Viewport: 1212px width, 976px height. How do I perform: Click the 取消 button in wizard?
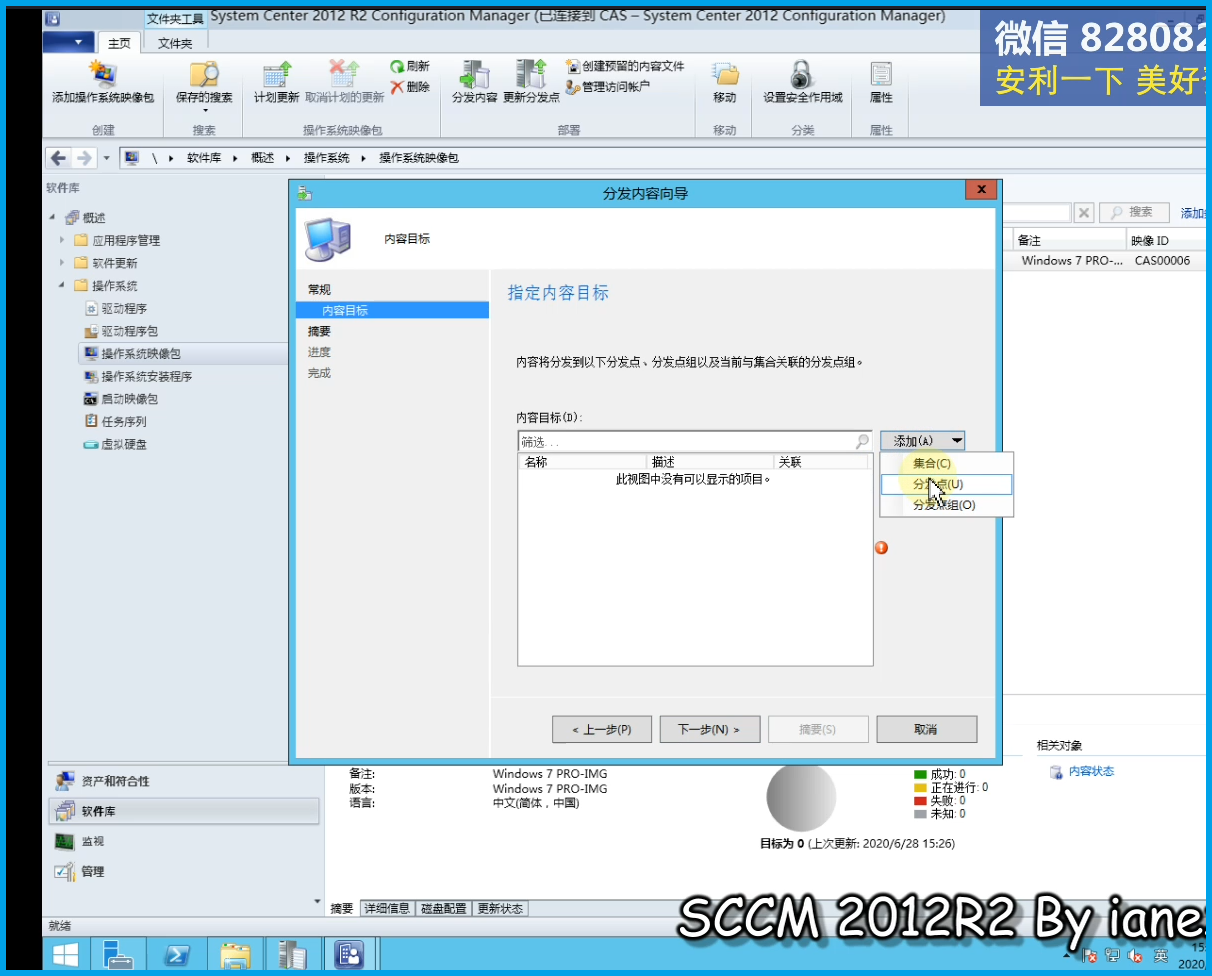click(926, 729)
